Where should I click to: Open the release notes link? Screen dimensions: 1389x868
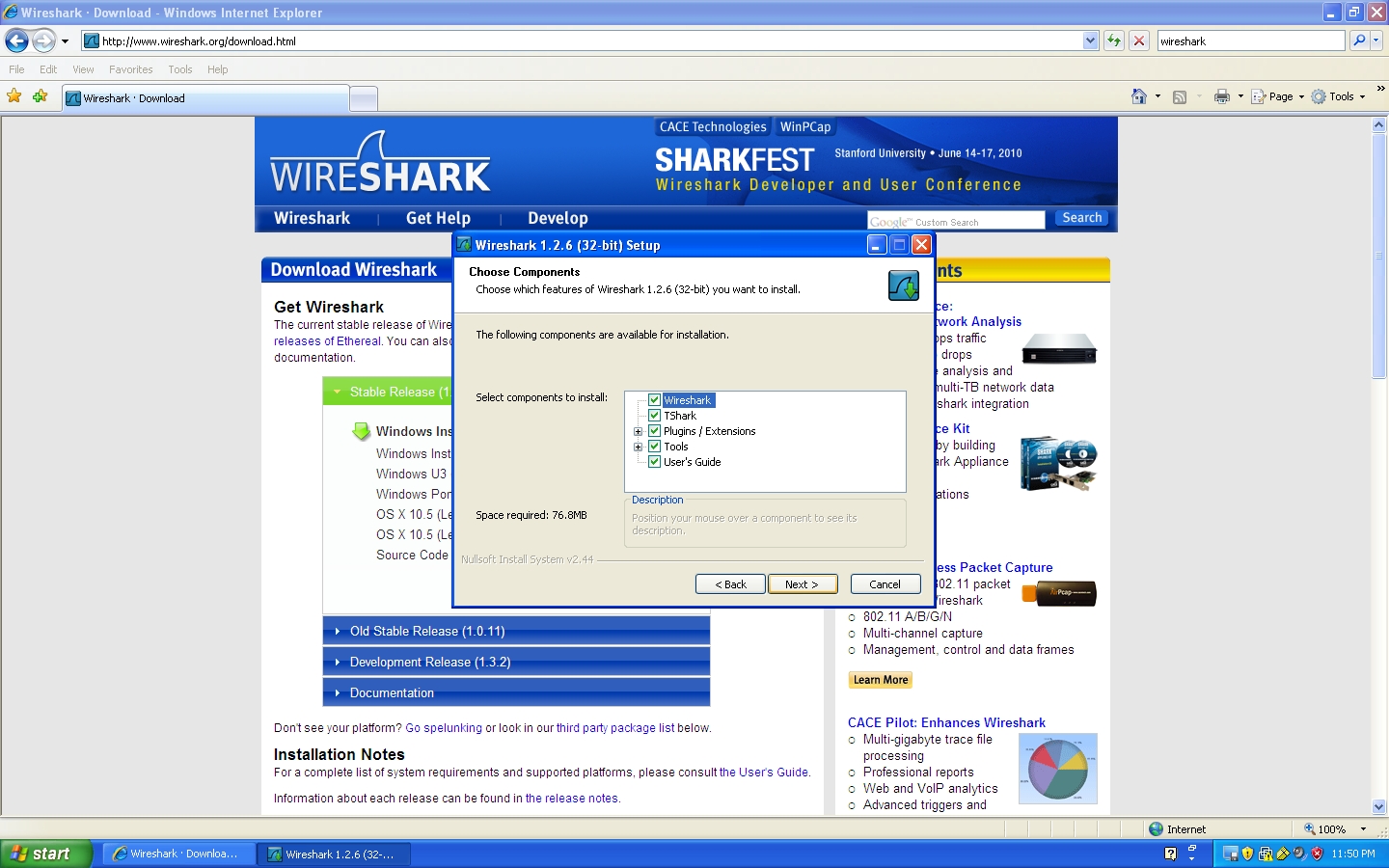pyautogui.click(x=572, y=799)
